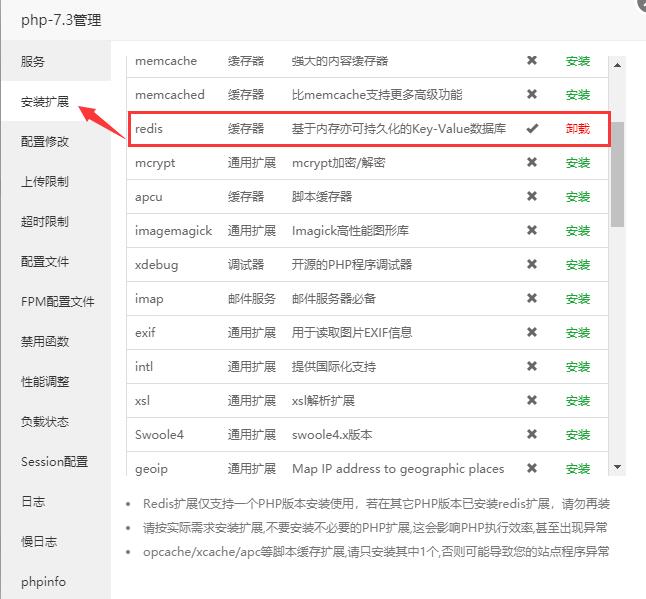Install the memcached extension
Screen dimensions: 646x599
578,95
